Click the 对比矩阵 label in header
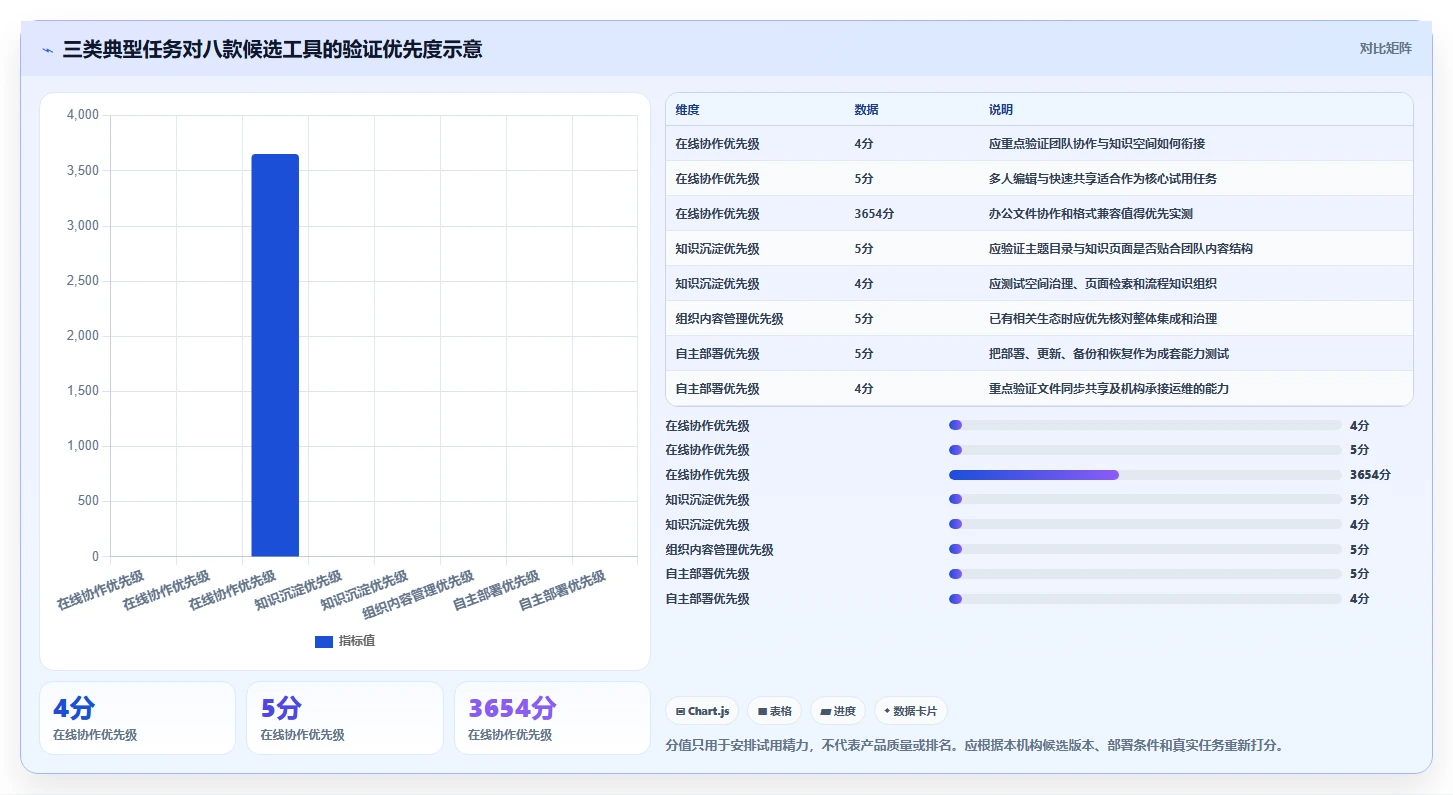The width and height of the screenshot is (1453, 795). (x=1385, y=48)
